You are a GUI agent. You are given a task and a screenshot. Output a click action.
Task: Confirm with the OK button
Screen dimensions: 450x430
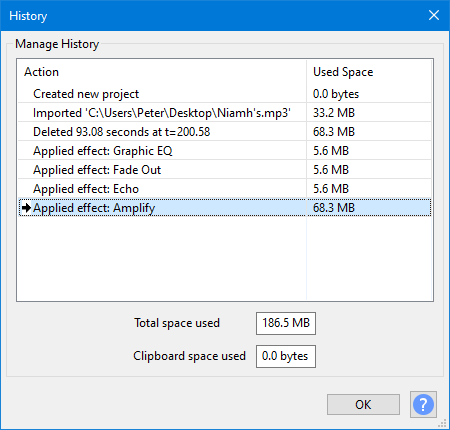click(x=363, y=404)
